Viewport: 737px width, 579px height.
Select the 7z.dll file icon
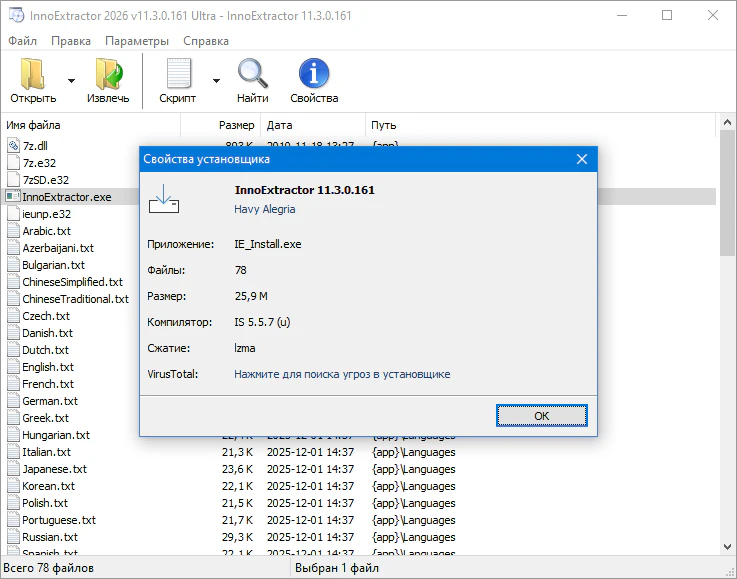click(13, 146)
